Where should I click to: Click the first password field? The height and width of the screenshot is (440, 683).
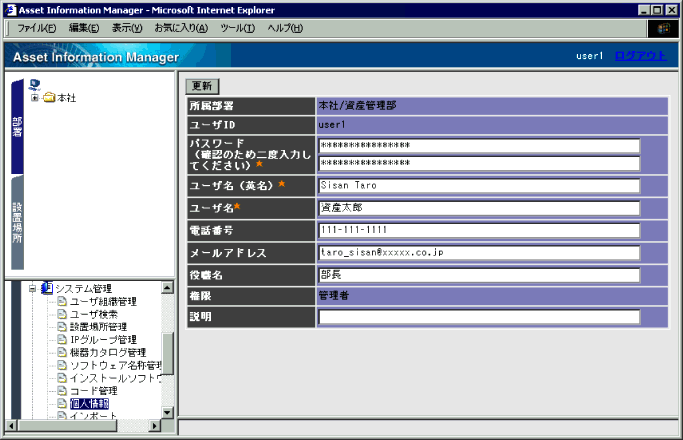click(x=479, y=146)
